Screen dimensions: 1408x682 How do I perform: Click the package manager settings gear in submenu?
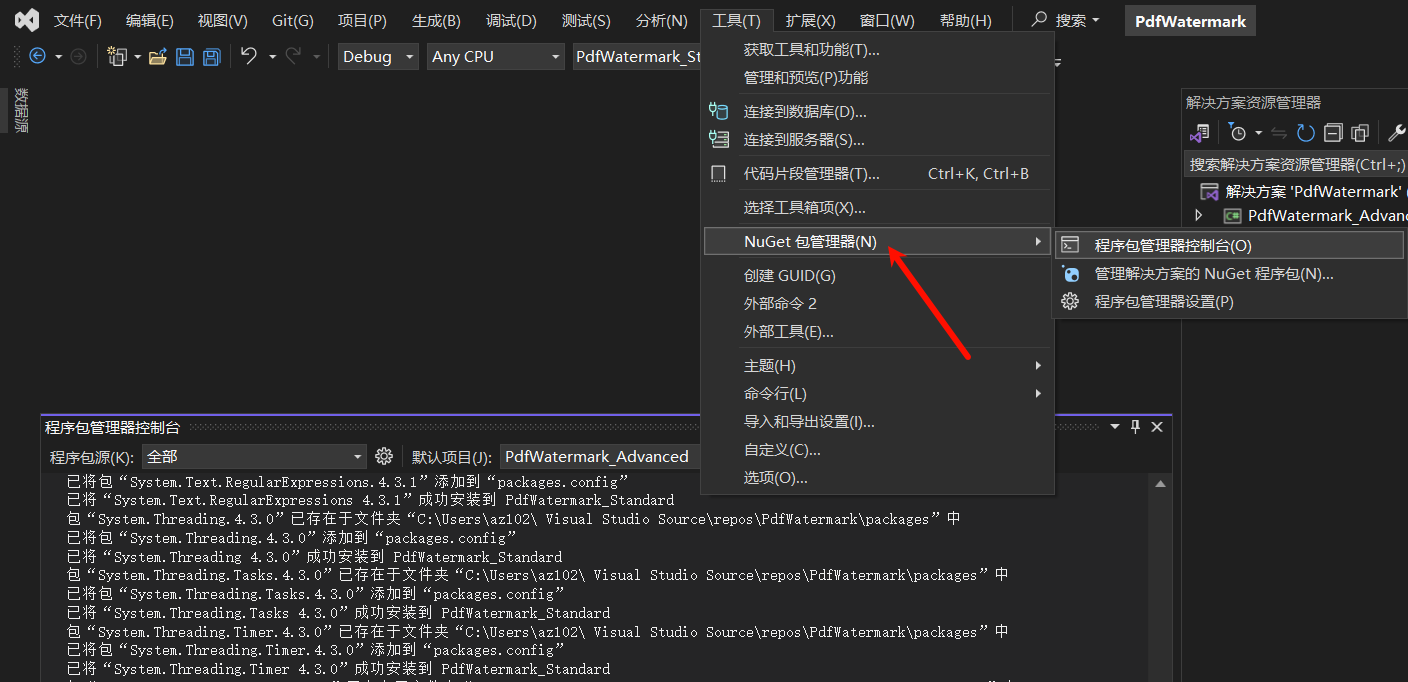point(1070,301)
